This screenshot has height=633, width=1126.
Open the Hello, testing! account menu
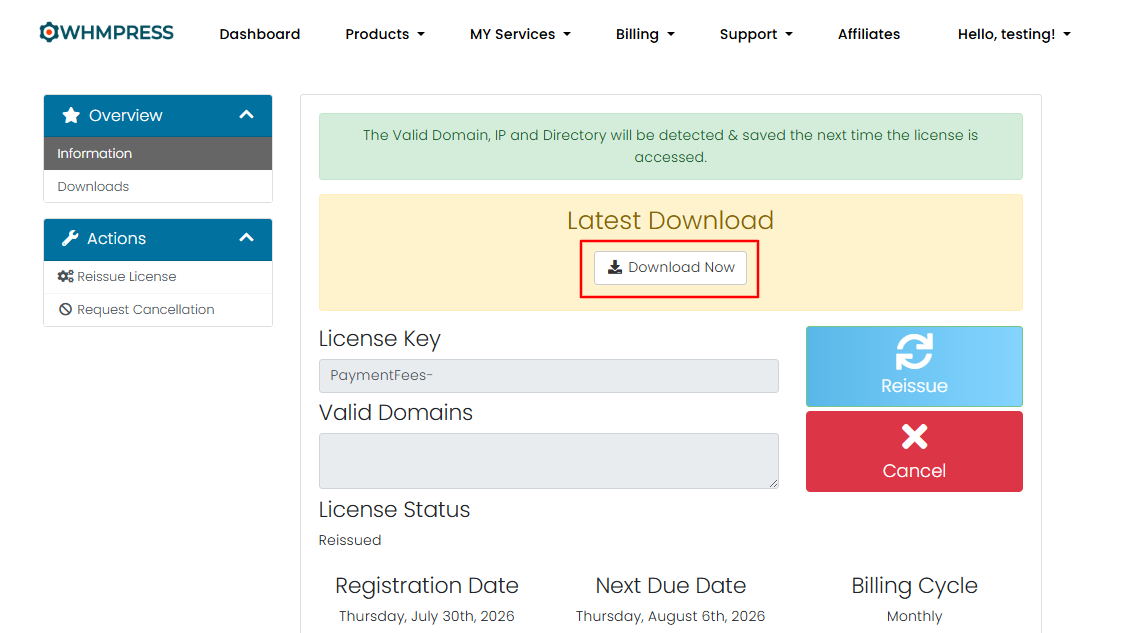click(1014, 34)
